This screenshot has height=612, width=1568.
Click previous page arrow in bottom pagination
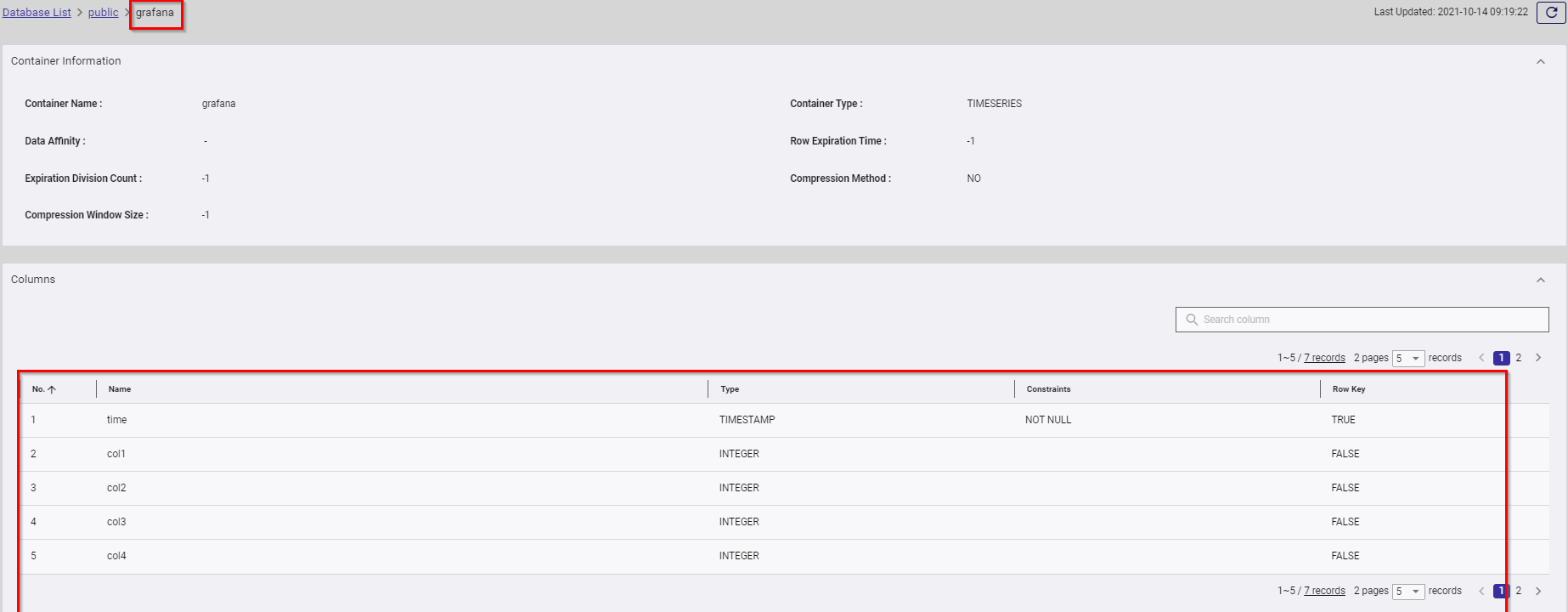coord(1481,591)
